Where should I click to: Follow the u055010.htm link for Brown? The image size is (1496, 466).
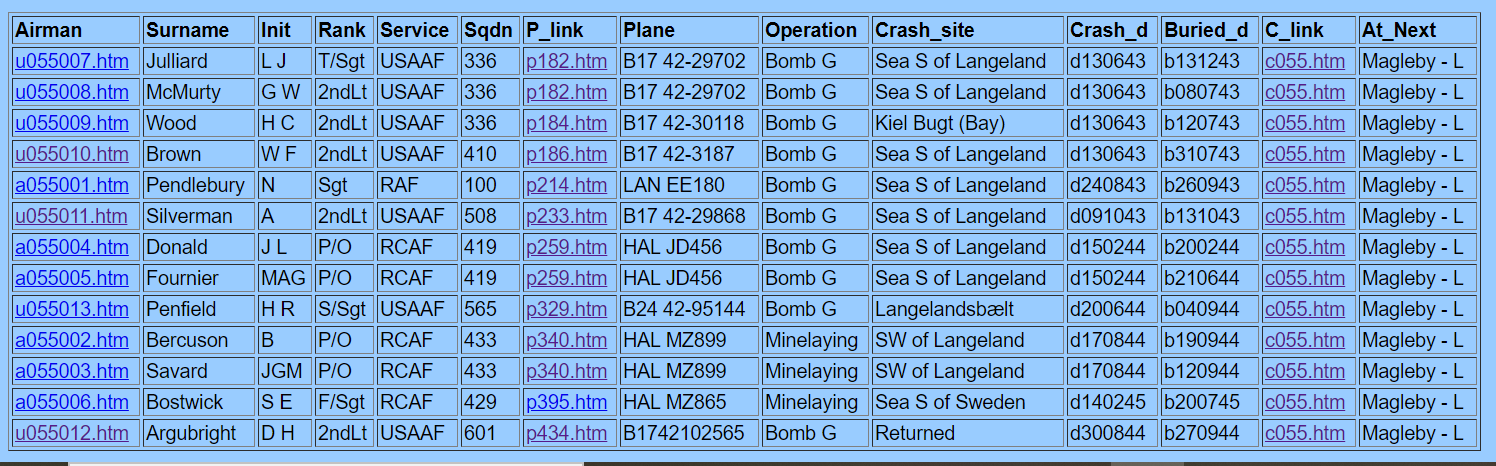coord(71,154)
